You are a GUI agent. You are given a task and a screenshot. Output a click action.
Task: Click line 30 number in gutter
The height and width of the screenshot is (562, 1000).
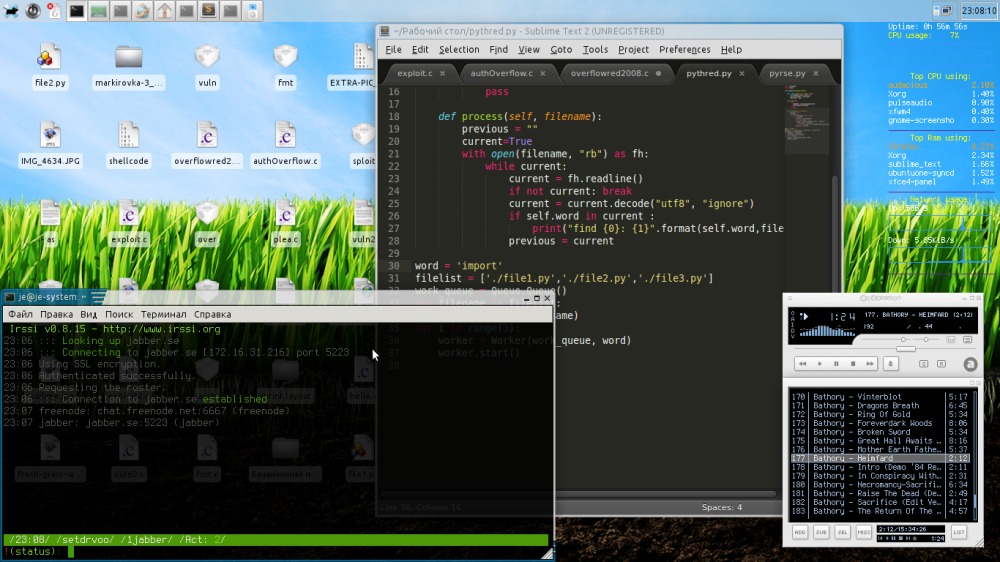[393, 266]
